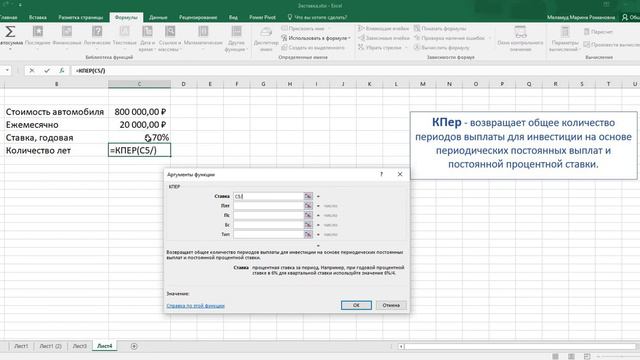Open the Name Manager

point(266,38)
